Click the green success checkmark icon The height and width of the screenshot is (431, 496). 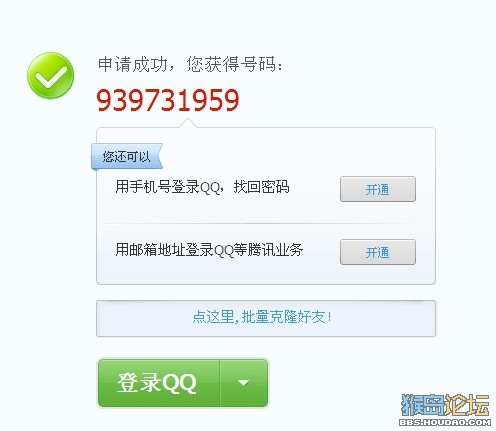(x=50, y=75)
